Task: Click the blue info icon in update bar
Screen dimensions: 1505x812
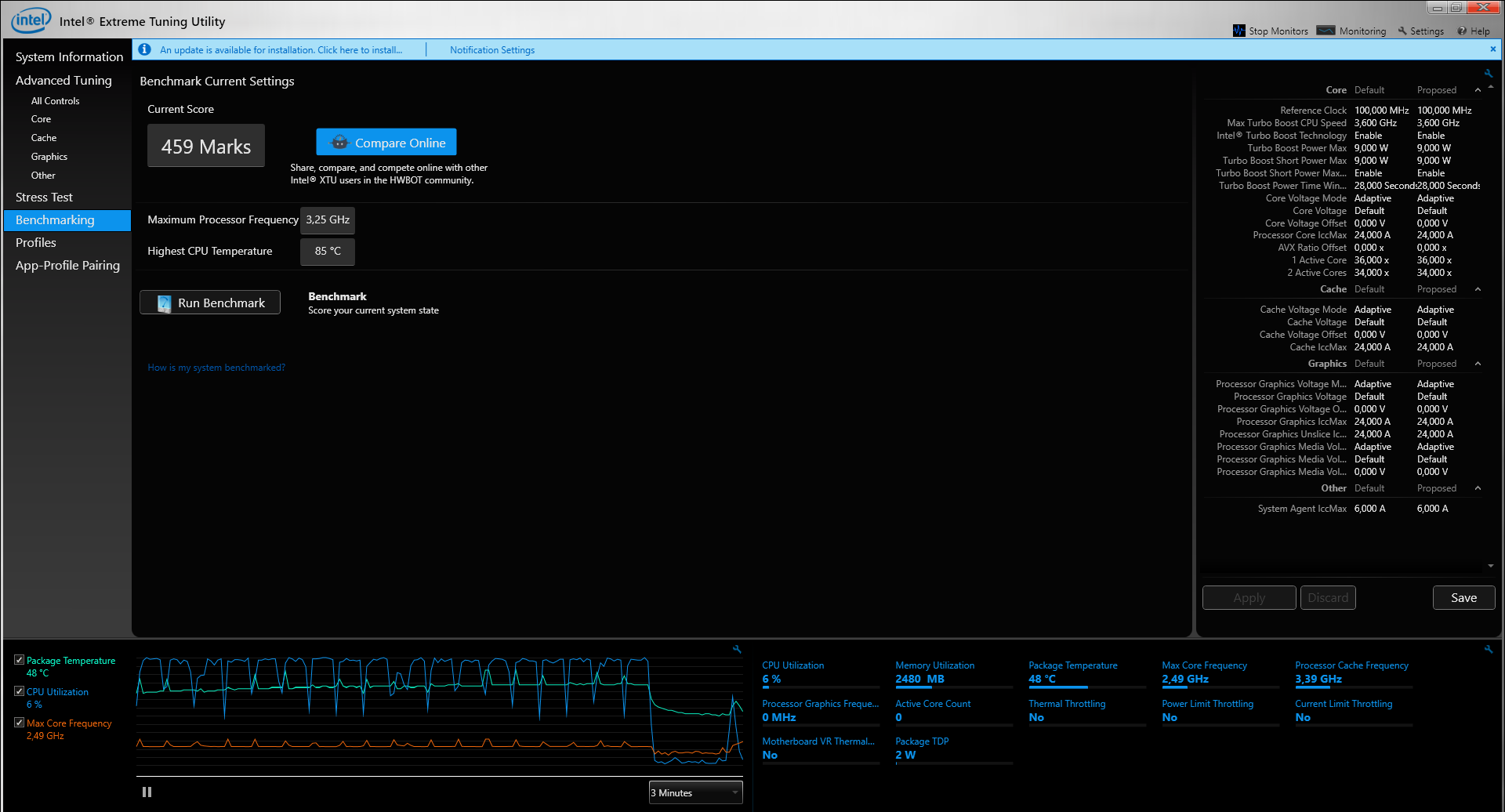Action: (x=144, y=49)
